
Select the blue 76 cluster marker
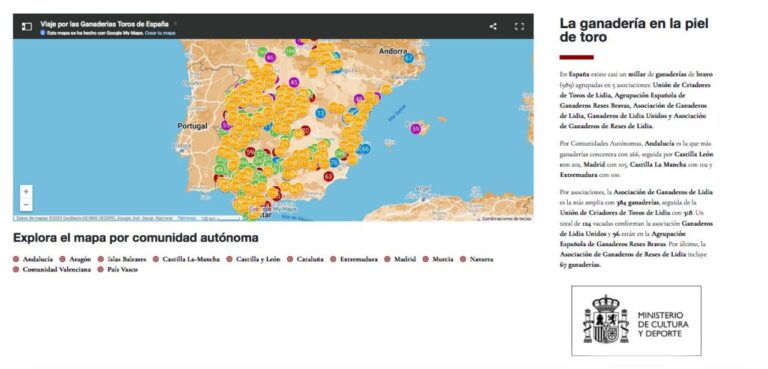tap(334, 163)
